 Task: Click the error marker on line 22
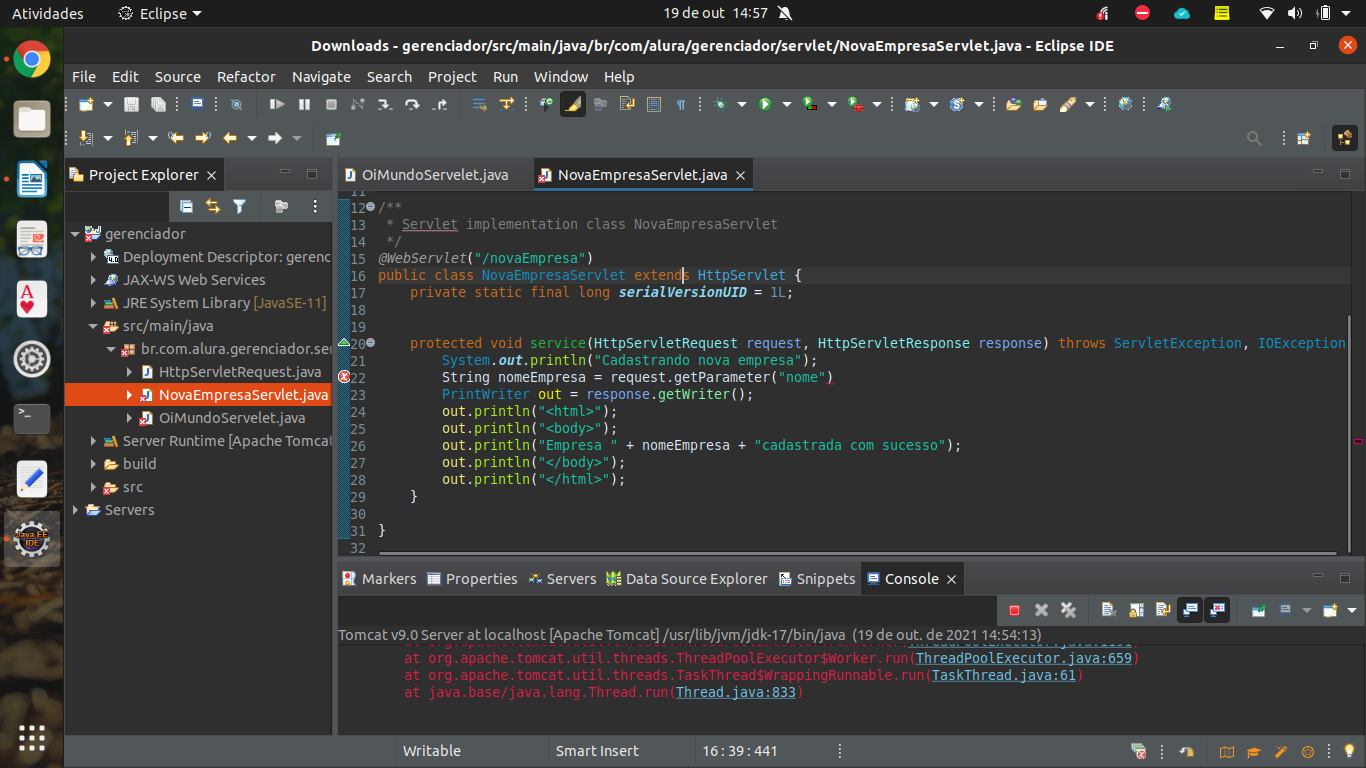tap(345, 377)
